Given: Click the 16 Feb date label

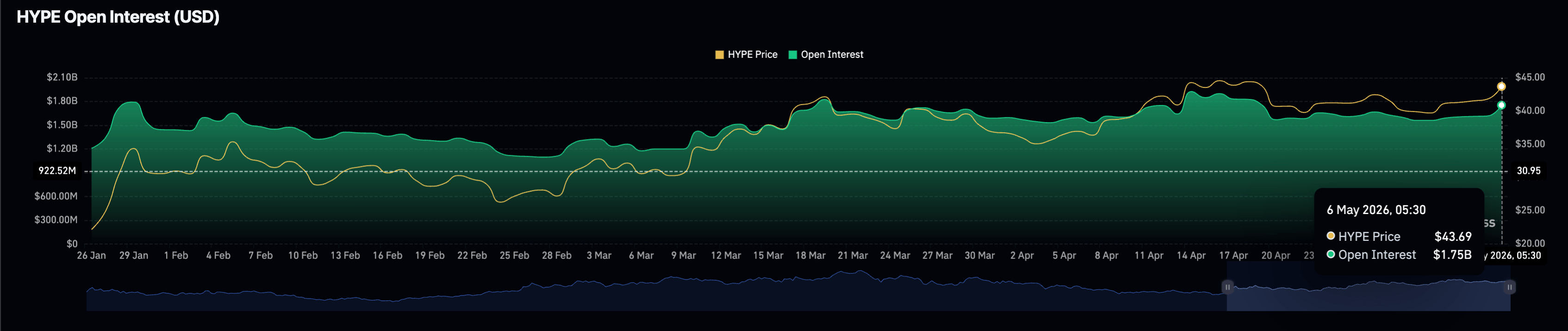Looking at the screenshot, I should (387, 256).
